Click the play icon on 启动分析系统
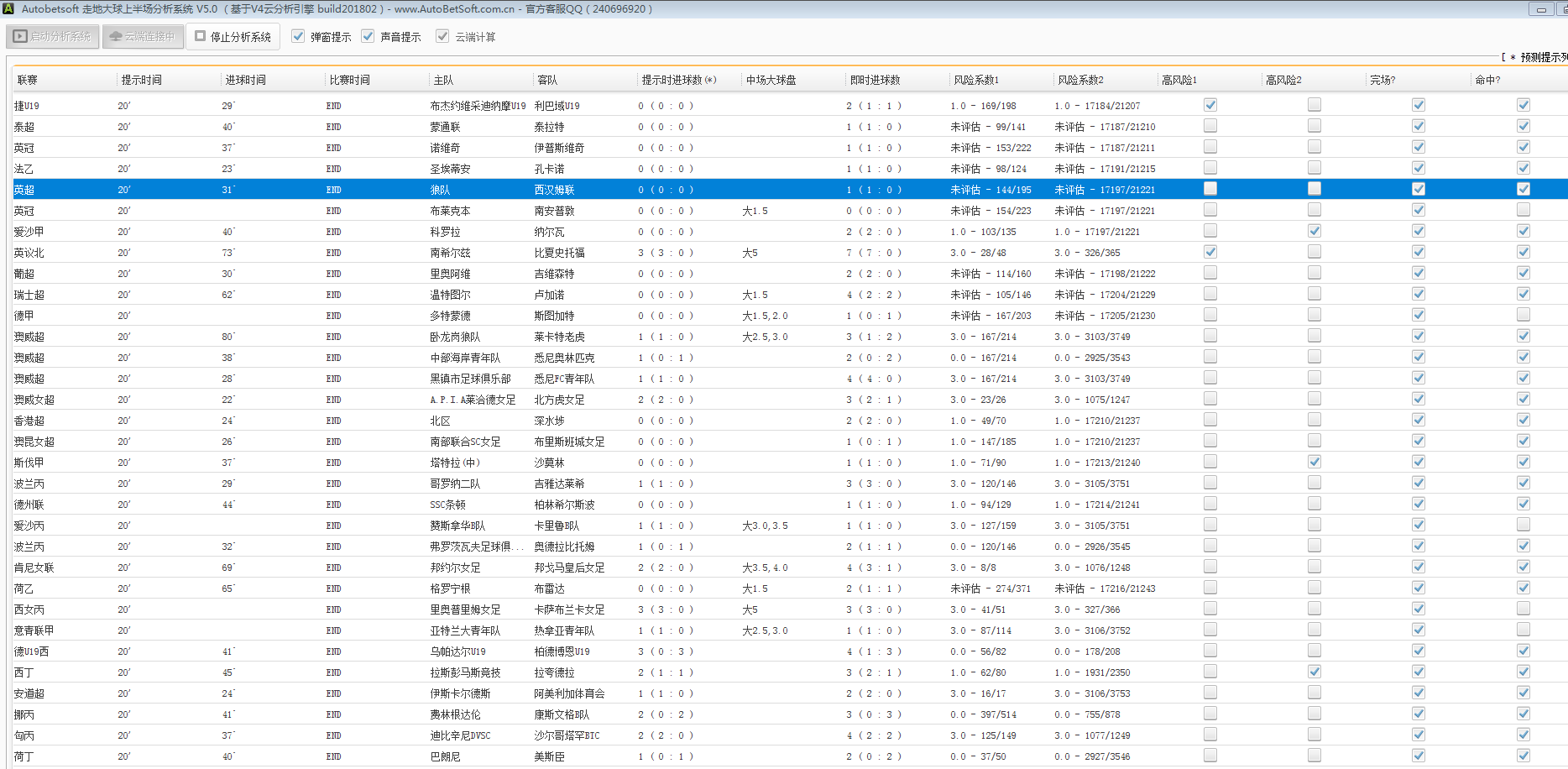This screenshot has height=769, width=1568. (20, 37)
